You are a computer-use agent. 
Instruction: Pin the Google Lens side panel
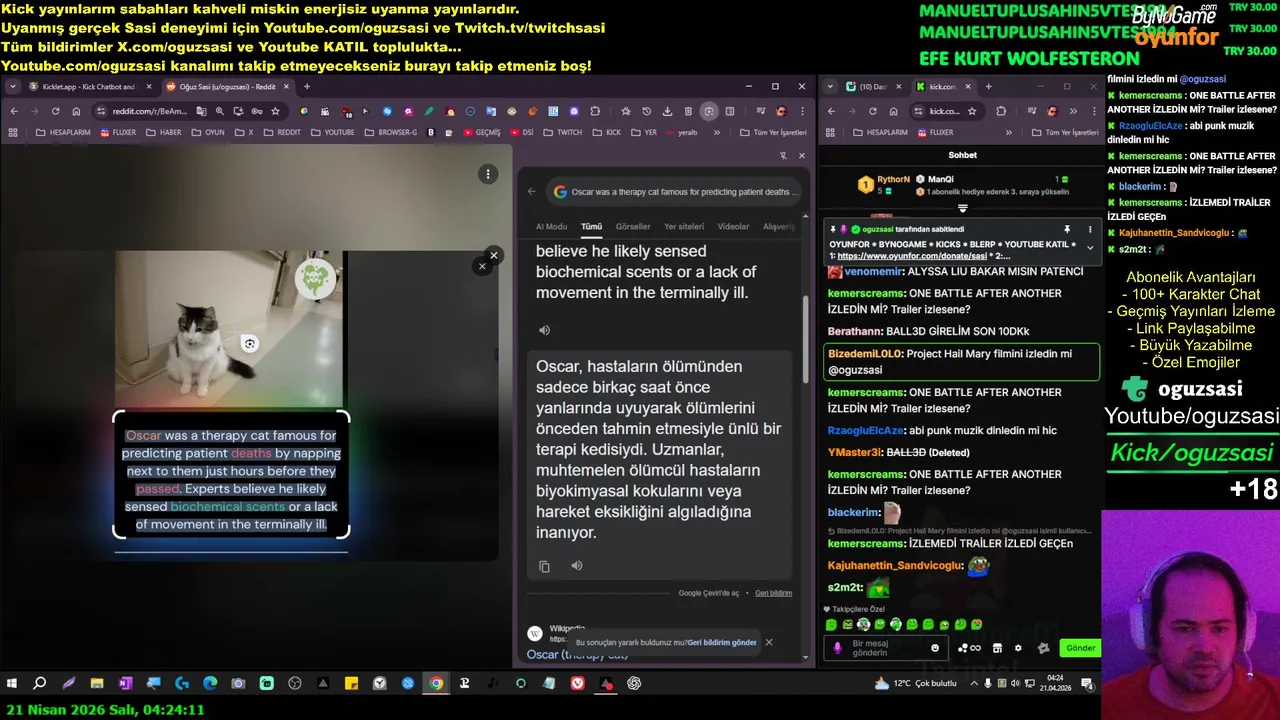click(783, 155)
